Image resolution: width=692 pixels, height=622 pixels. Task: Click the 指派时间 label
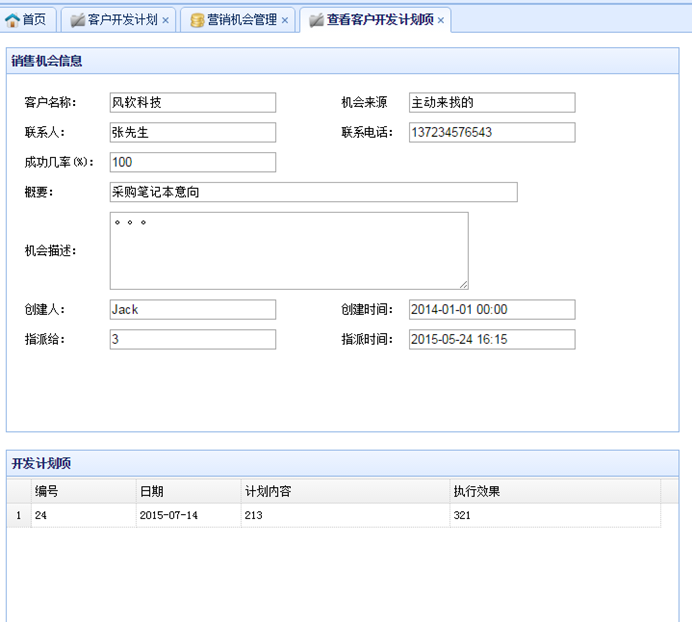pos(367,339)
